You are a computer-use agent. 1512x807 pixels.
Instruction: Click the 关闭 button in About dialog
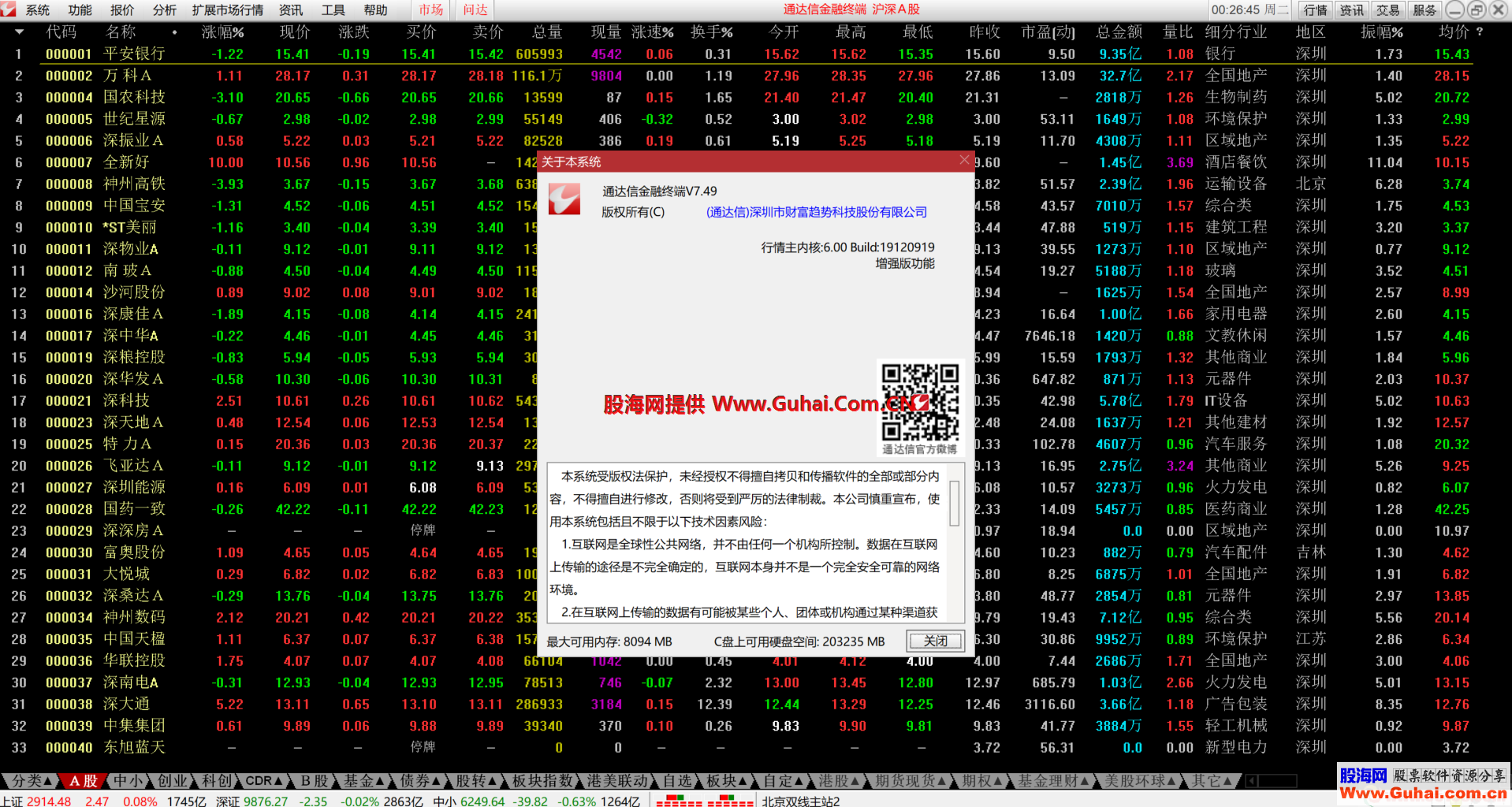click(x=936, y=641)
